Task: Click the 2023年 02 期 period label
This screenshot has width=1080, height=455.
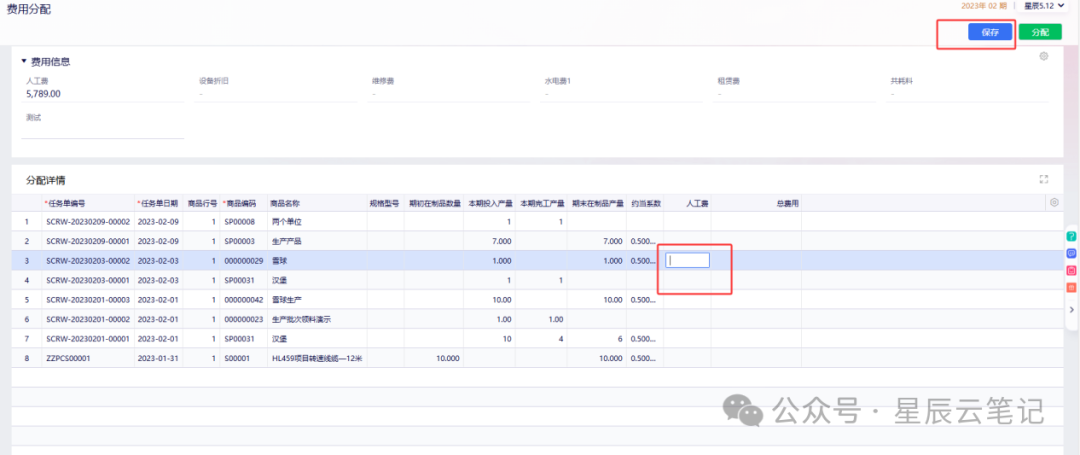Action: pos(984,6)
